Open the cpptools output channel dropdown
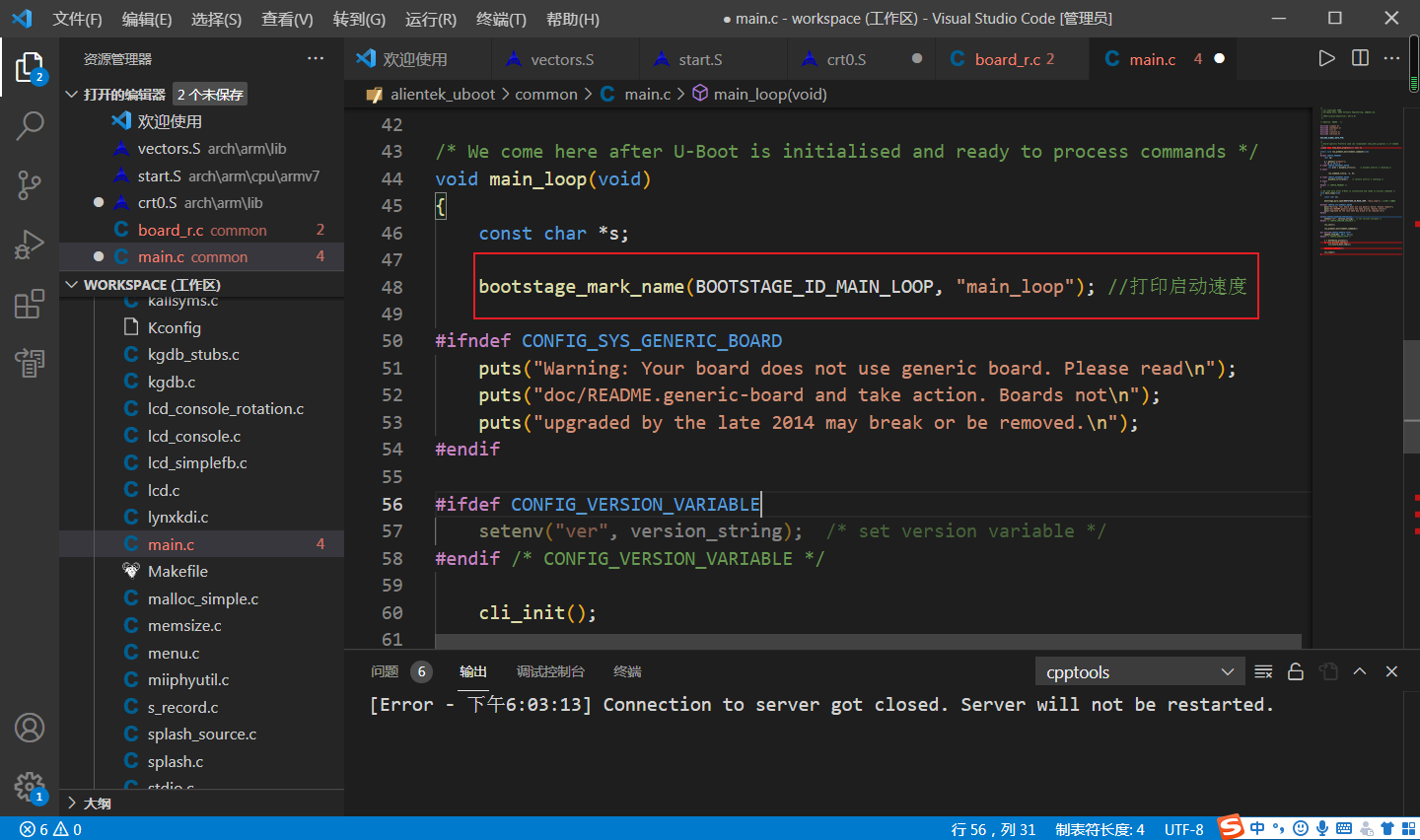The height and width of the screenshot is (840, 1420). (1140, 672)
